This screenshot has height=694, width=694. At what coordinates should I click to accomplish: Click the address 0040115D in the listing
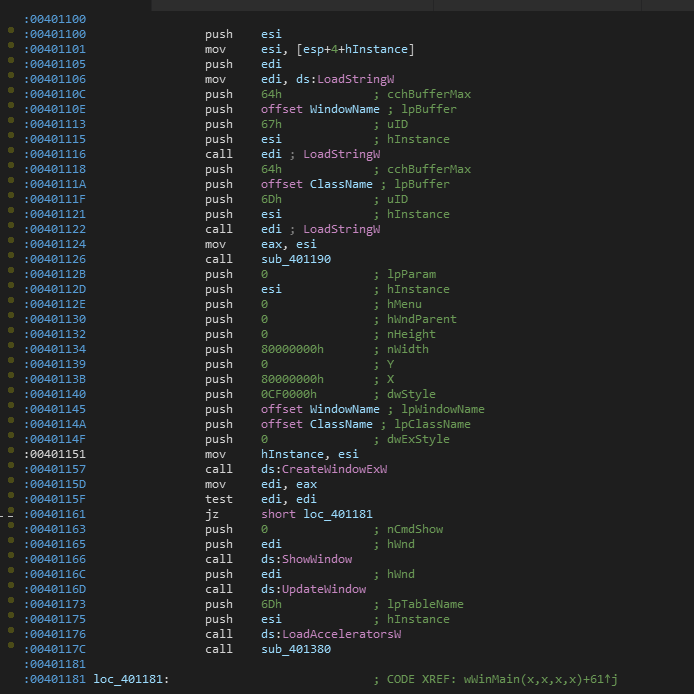point(55,484)
